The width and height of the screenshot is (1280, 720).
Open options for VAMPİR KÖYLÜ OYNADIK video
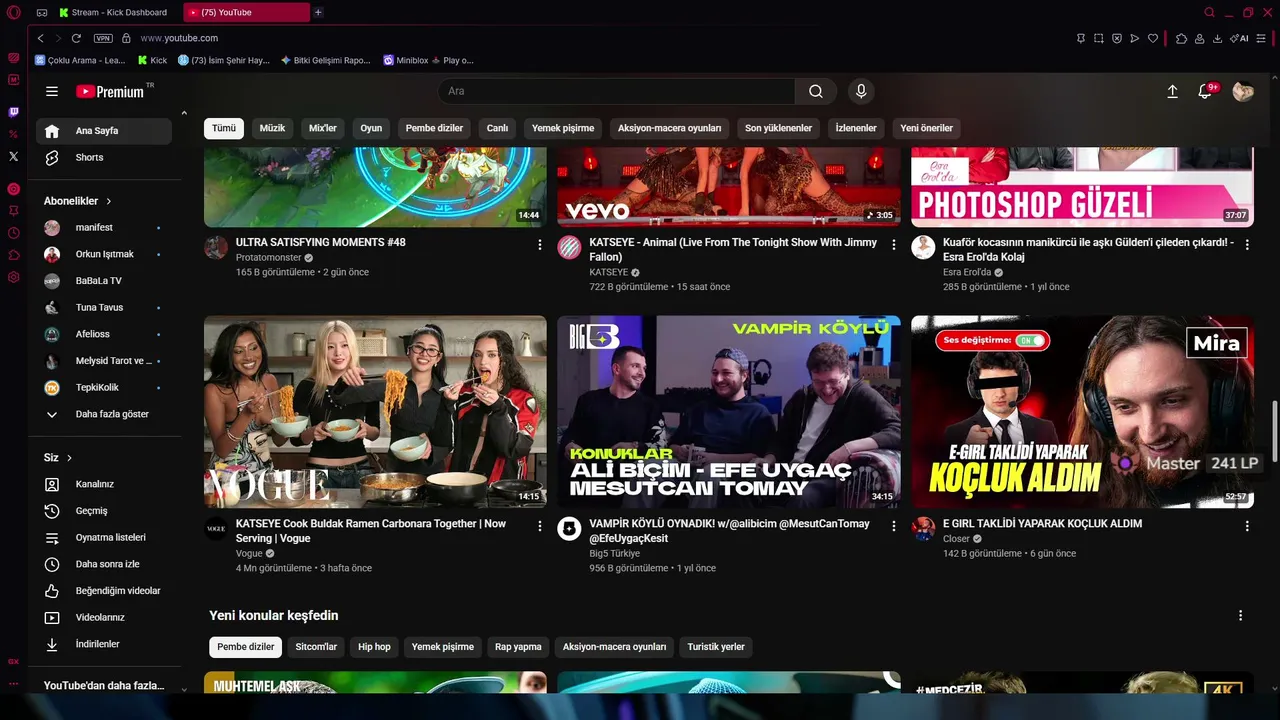[894, 526]
